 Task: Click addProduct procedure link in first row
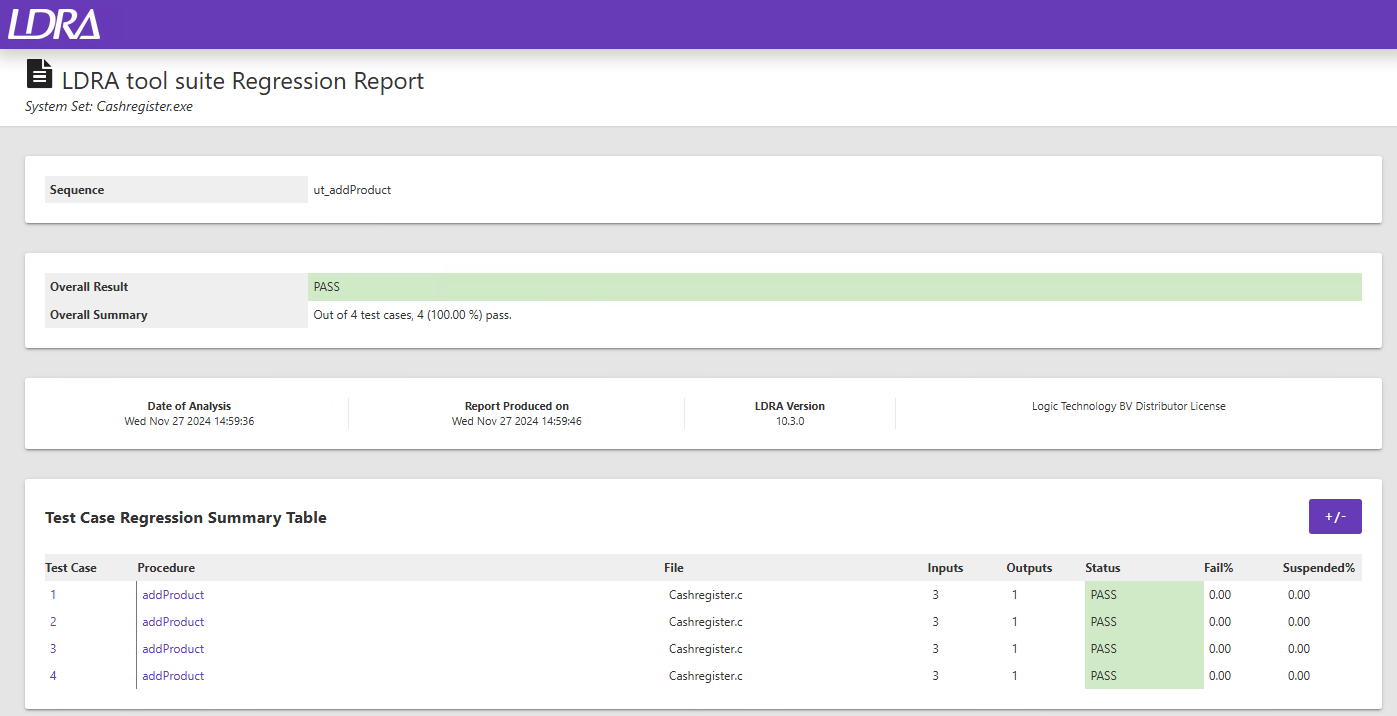tap(173, 595)
